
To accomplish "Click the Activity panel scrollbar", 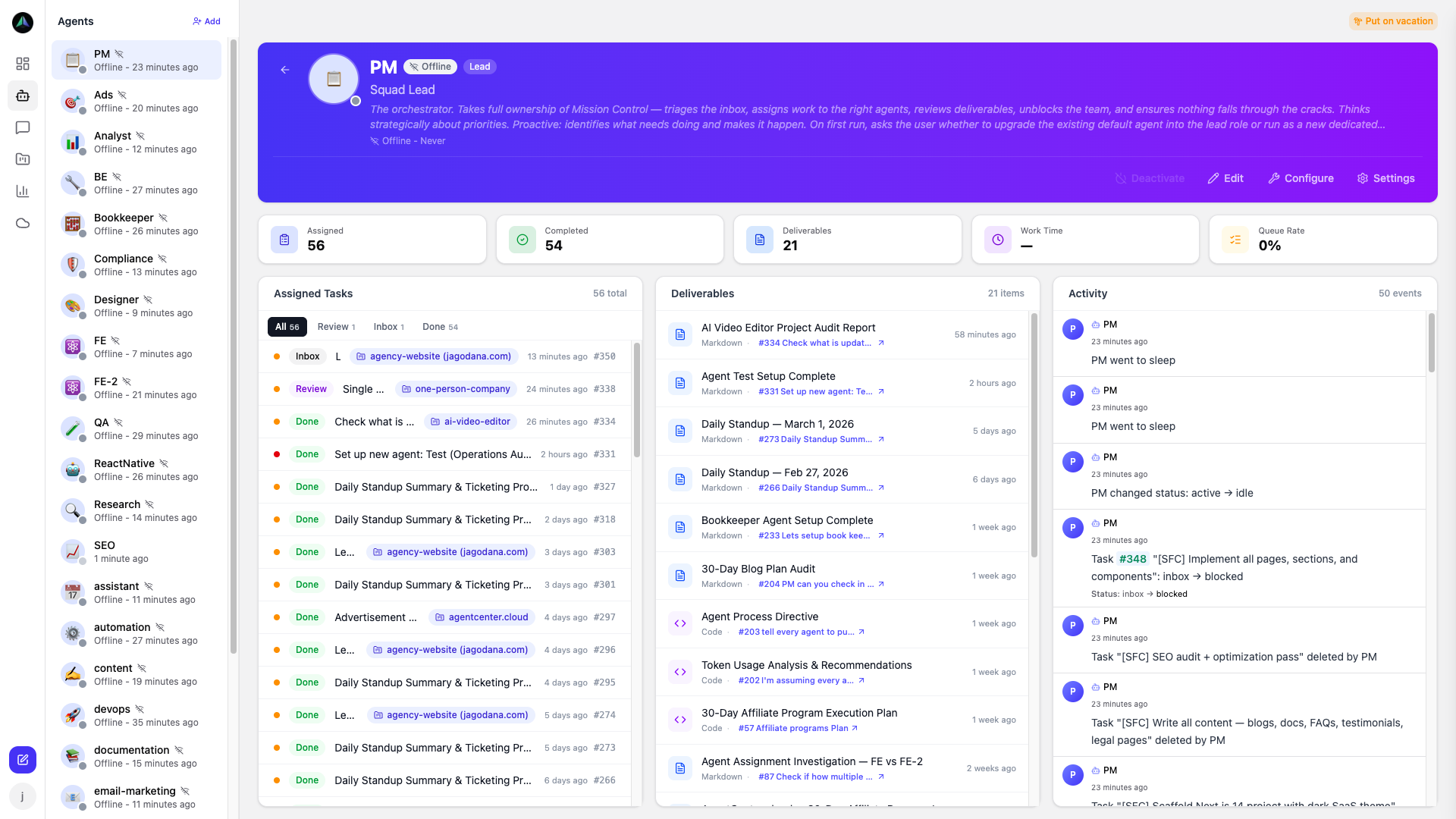I will [1431, 343].
